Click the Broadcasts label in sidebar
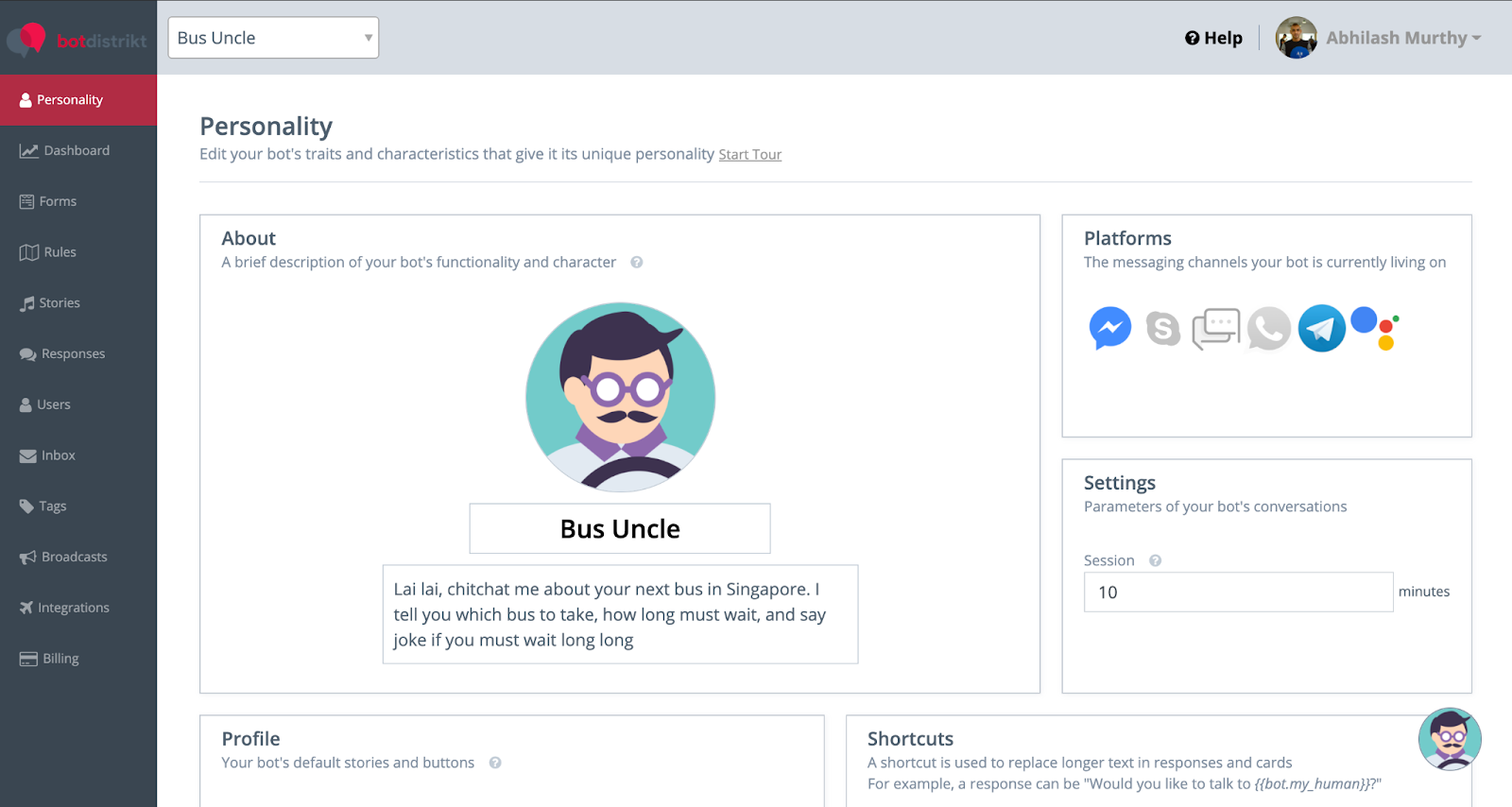 tap(75, 557)
